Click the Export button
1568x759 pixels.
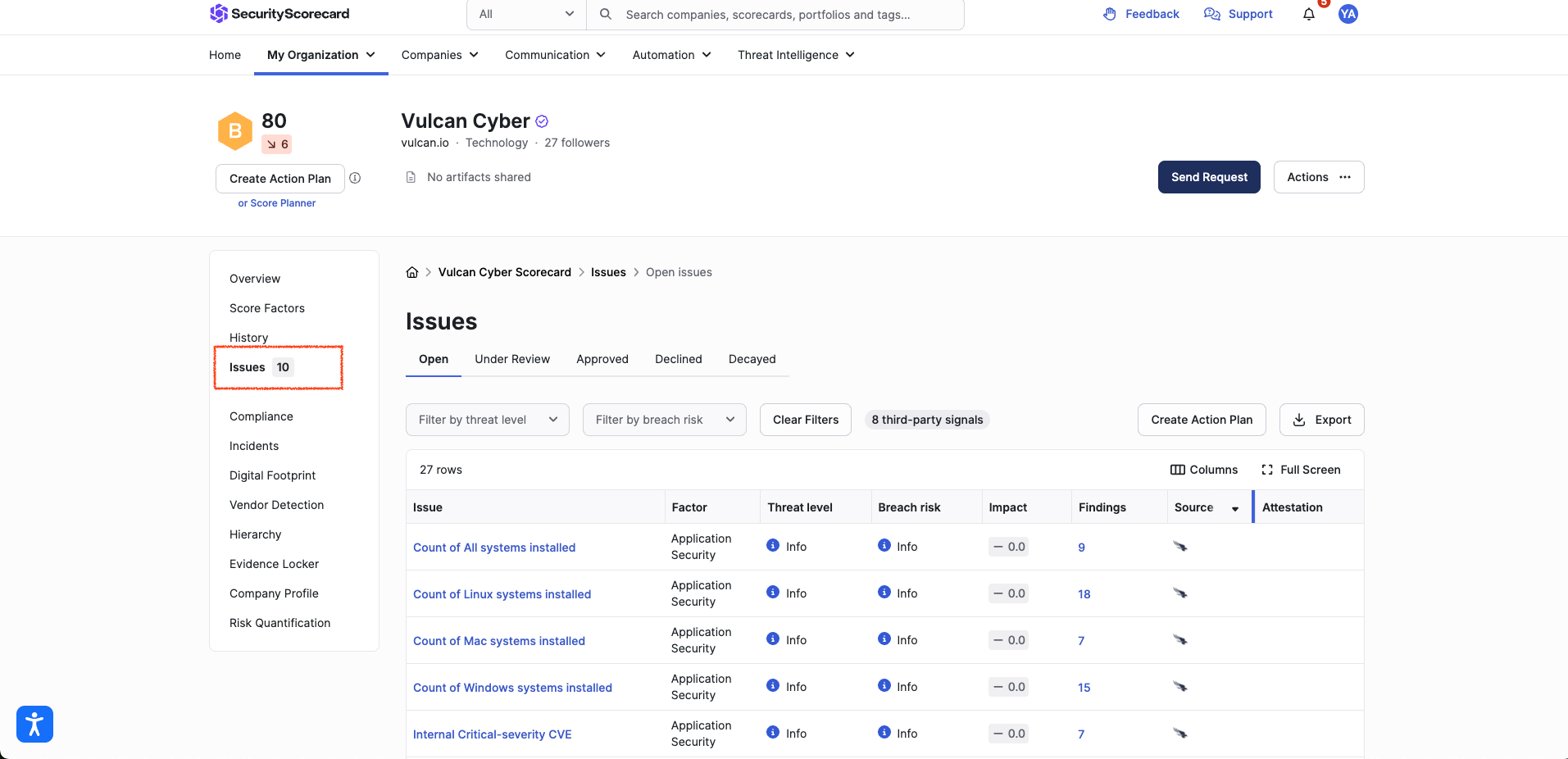click(x=1321, y=420)
